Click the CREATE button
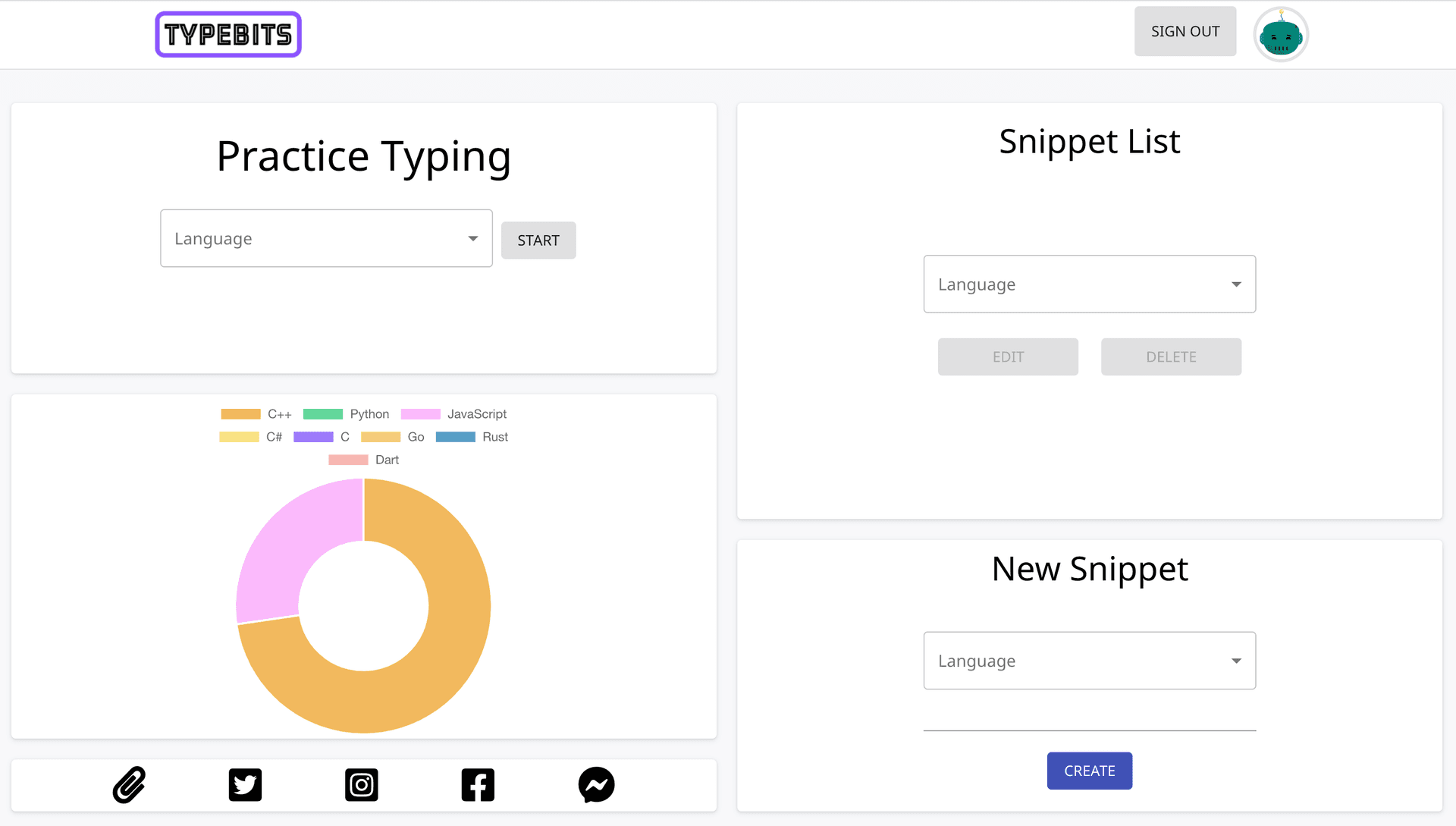The image size is (1456, 826). pos(1089,770)
